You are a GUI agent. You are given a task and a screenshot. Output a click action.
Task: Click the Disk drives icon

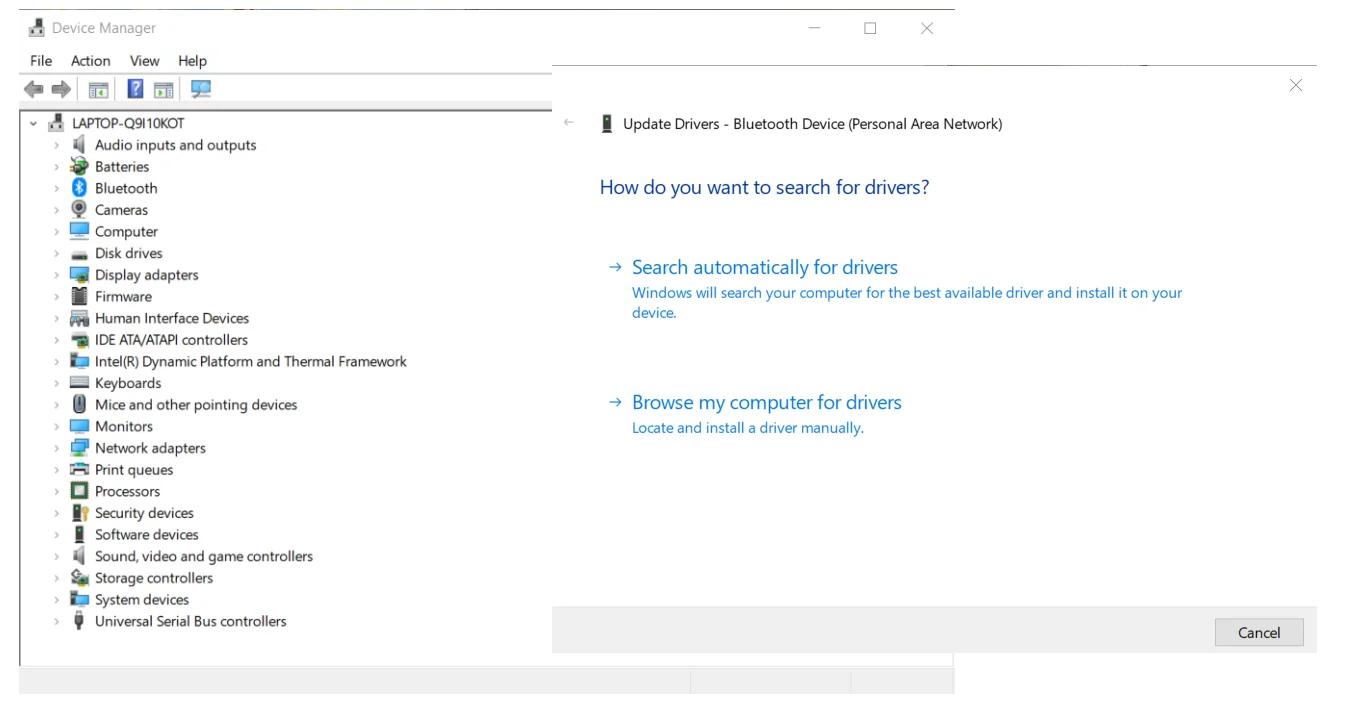(79, 254)
